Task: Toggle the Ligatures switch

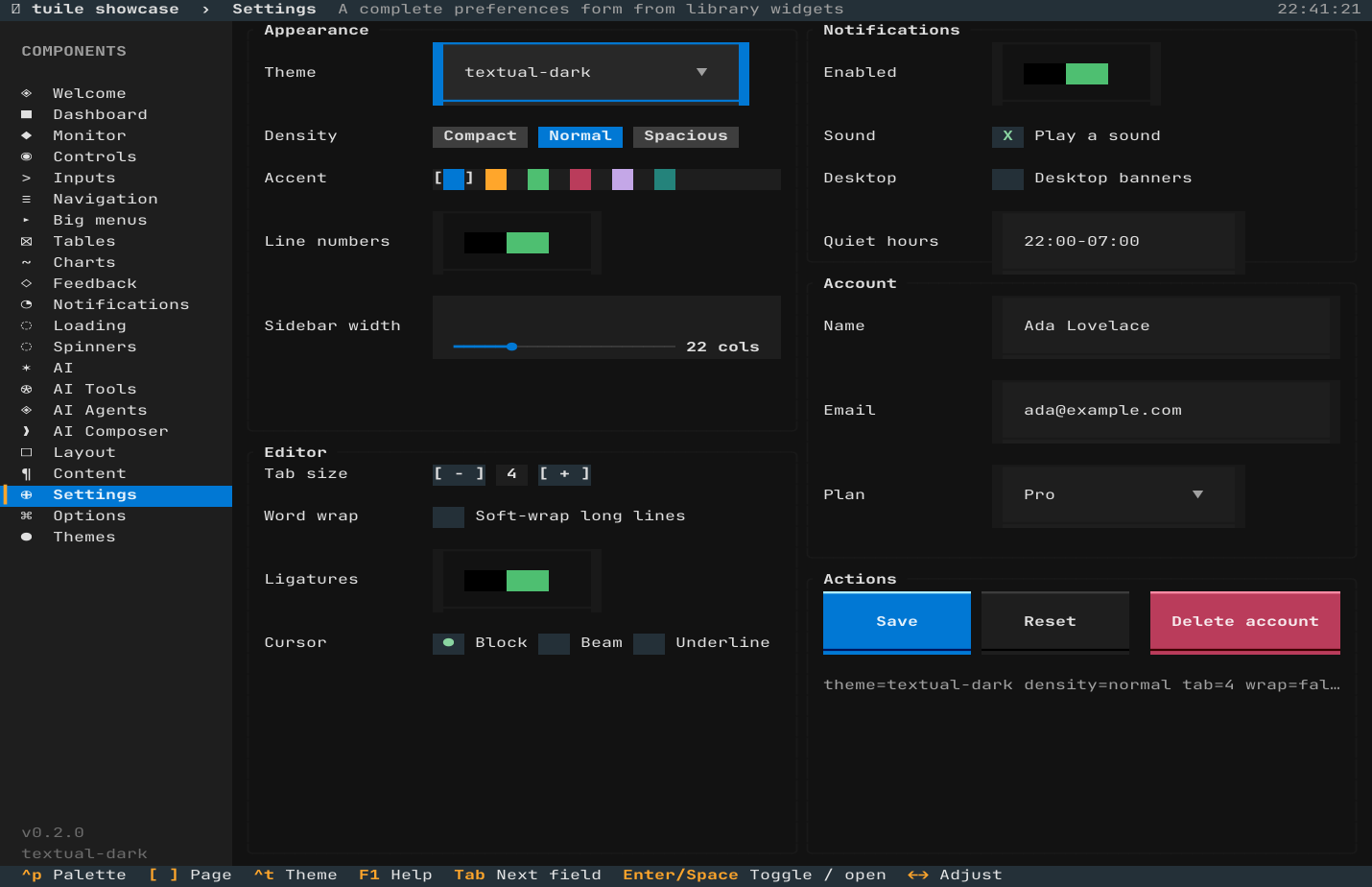Action: coord(507,581)
